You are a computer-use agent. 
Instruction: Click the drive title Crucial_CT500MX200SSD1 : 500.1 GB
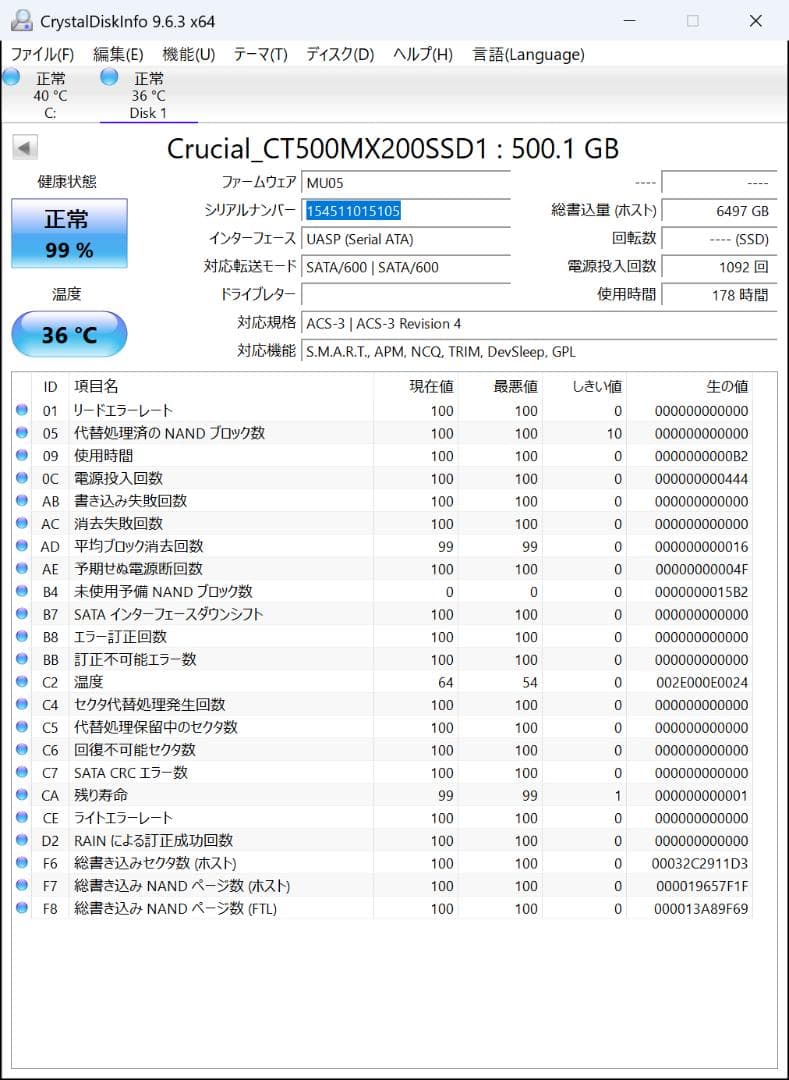[x=393, y=148]
